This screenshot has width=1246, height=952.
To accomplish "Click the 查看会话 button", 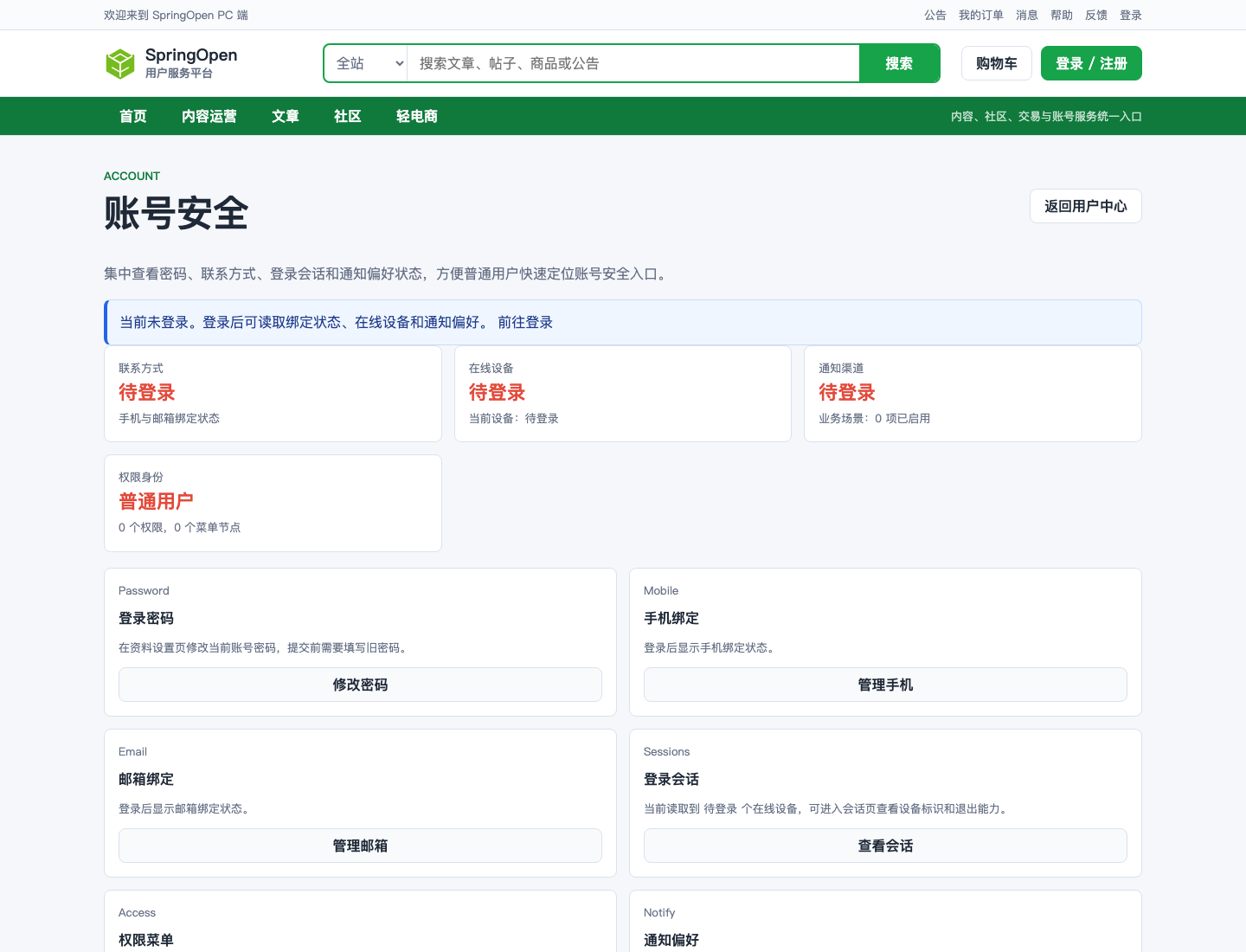I will (x=885, y=846).
